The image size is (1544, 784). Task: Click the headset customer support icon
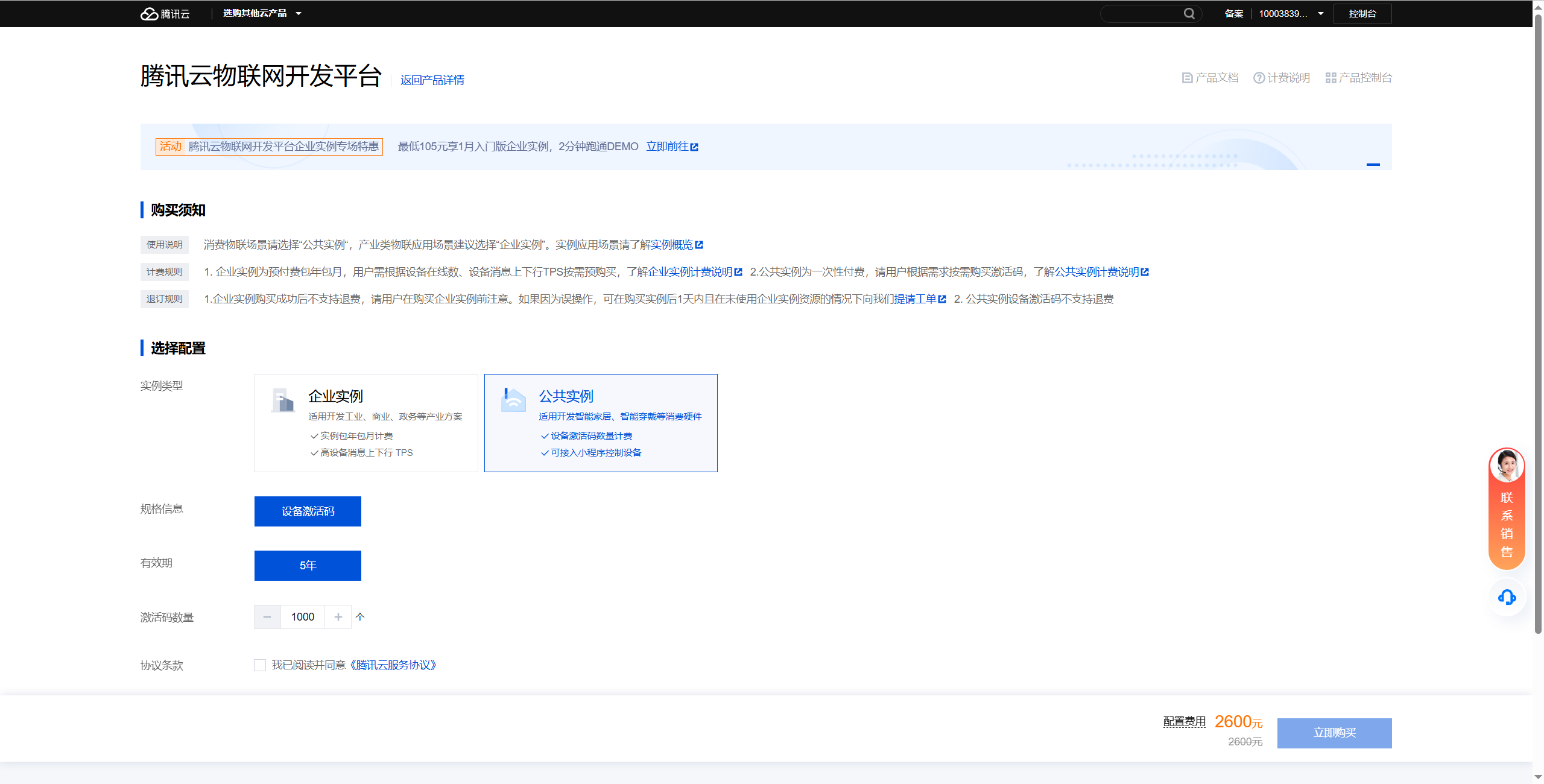point(1507,597)
